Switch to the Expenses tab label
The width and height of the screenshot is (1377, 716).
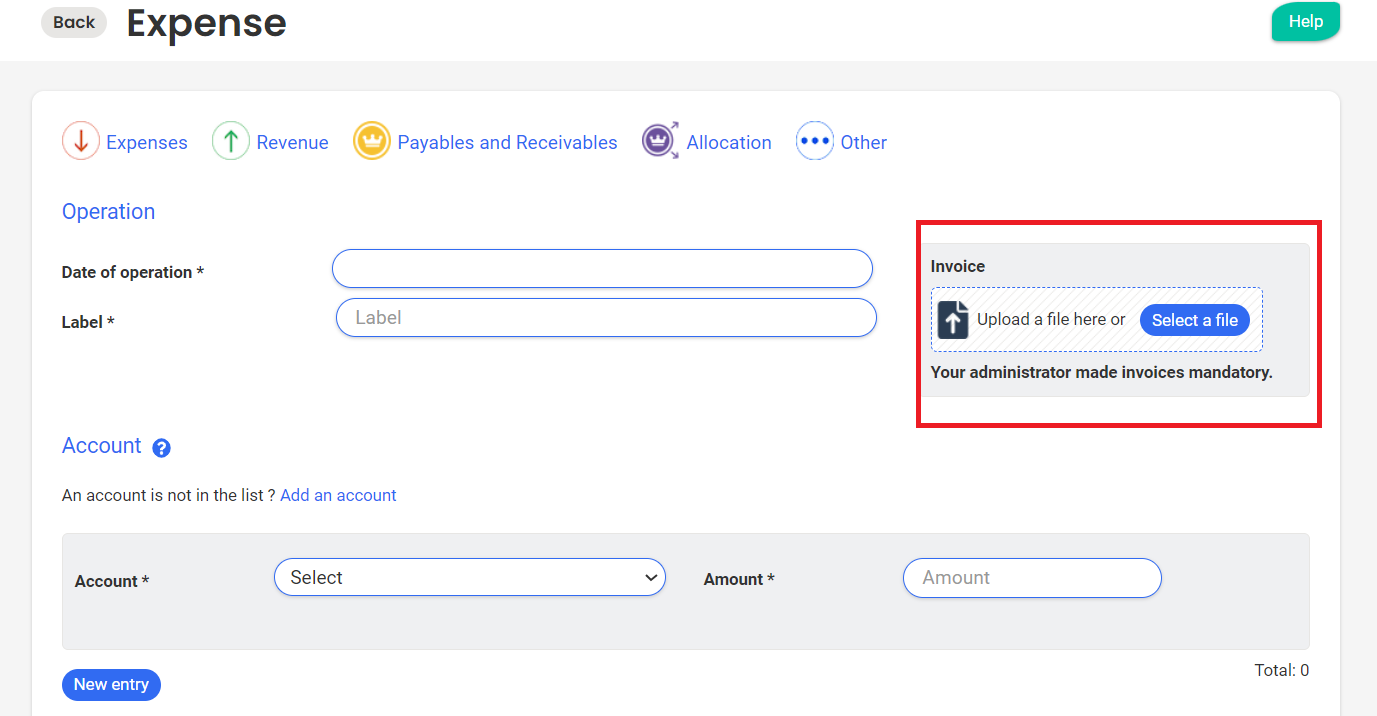146,143
